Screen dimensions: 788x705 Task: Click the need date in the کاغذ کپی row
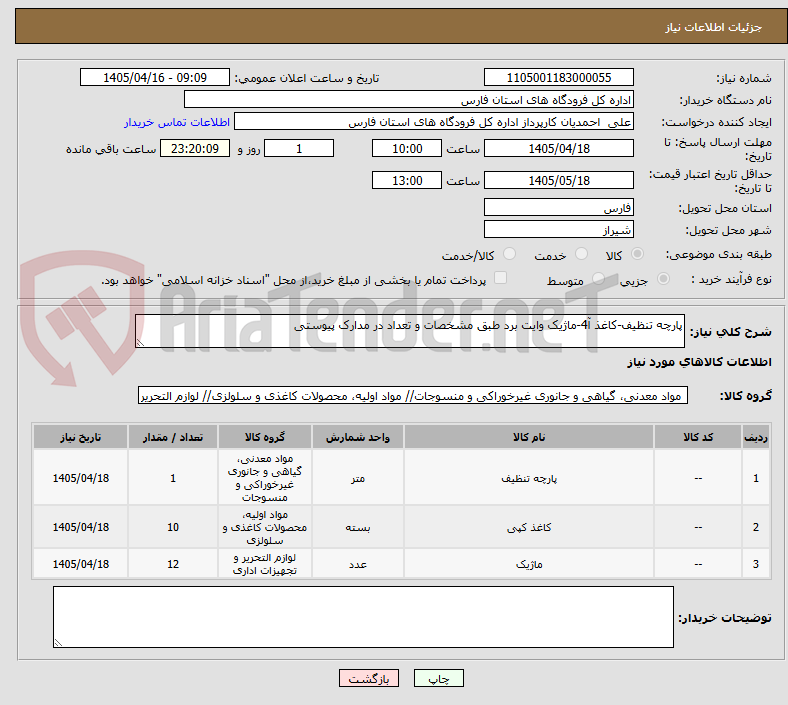click(80, 527)
